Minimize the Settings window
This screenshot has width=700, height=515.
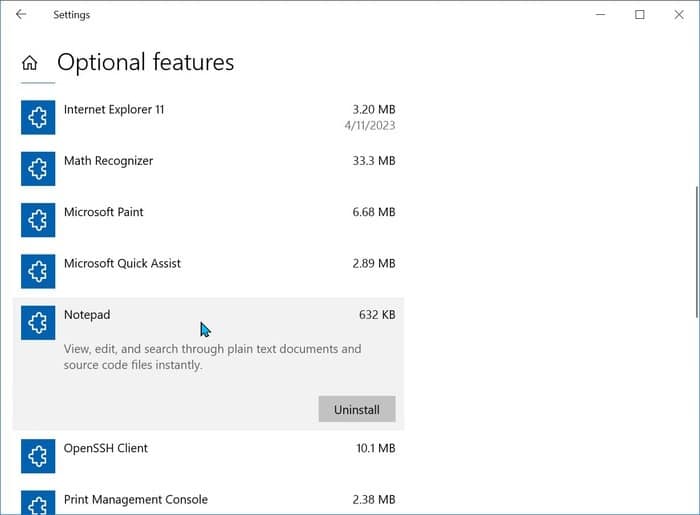coord(600,14)
